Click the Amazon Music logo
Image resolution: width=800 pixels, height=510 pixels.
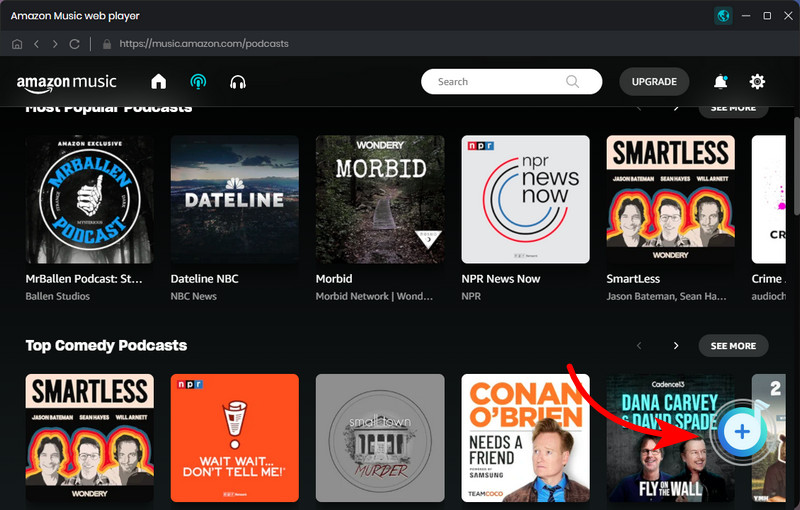pos(67,83)
